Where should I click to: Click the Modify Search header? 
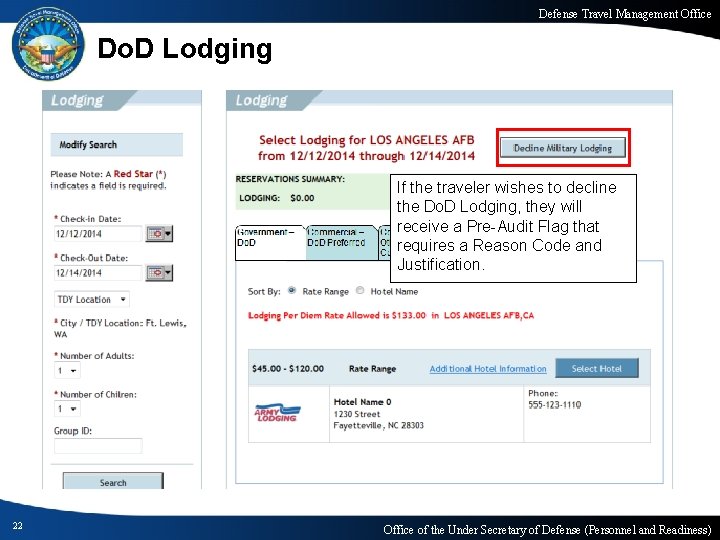click(117, 145)
